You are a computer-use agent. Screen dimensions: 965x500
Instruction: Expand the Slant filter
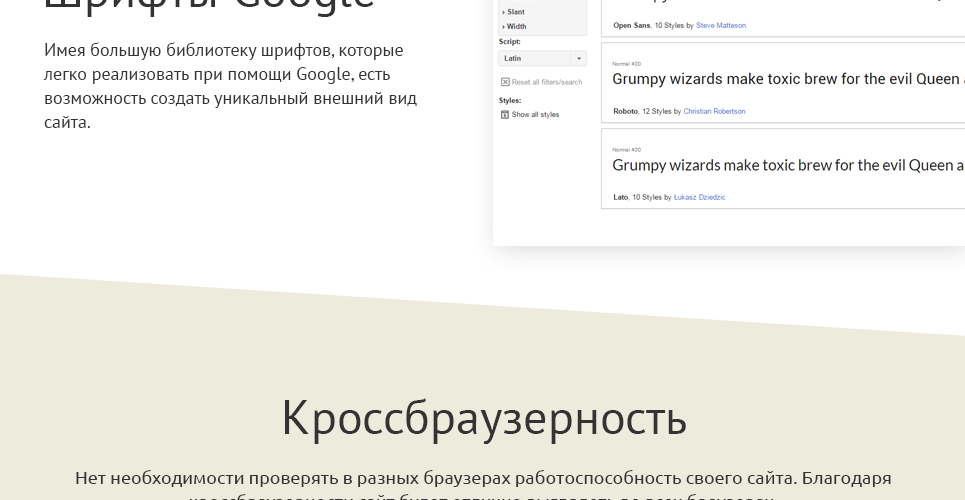[x=514, y=12]
